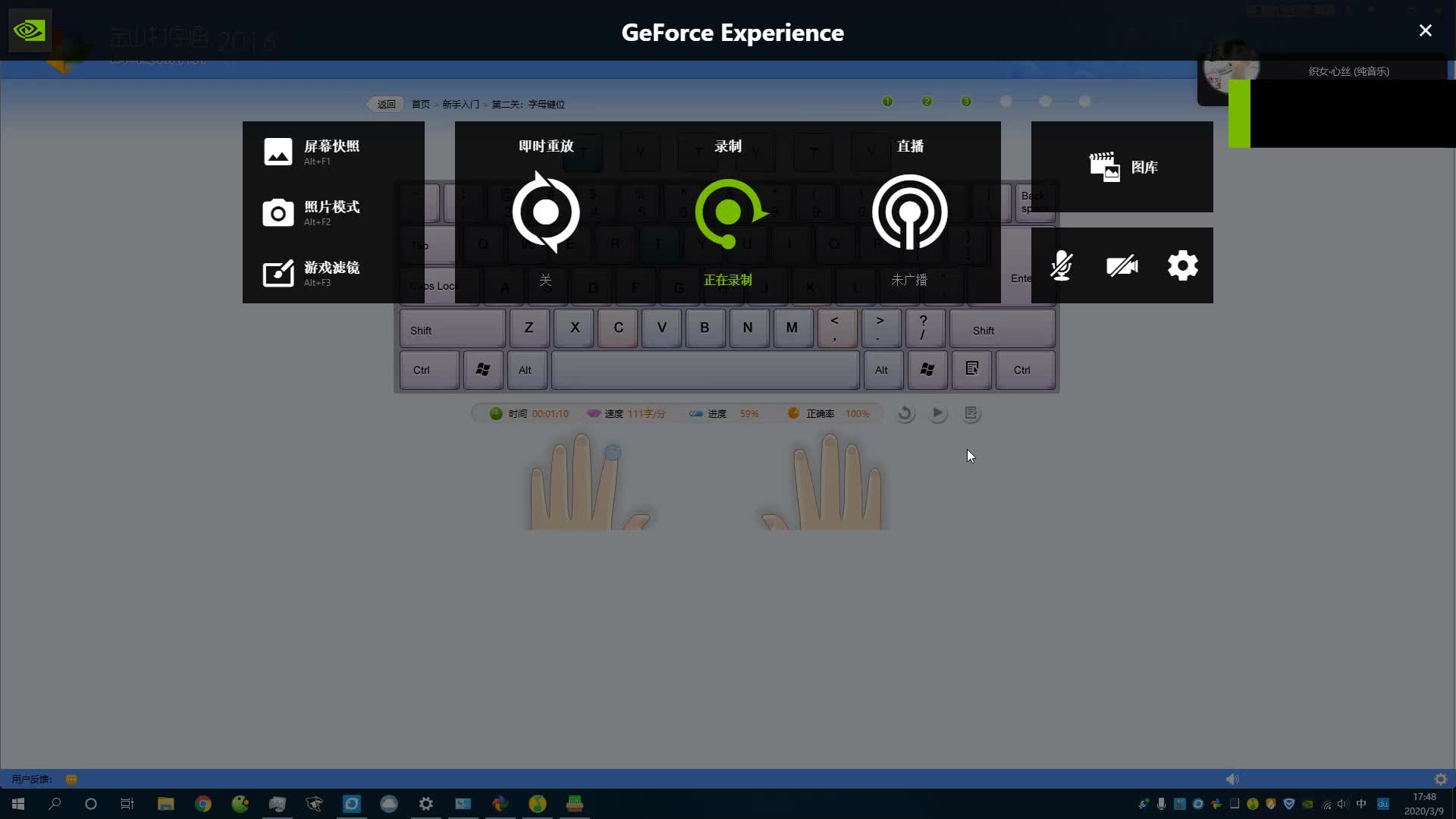This screenshot has width=1456, height=819.
Task: Click the menu key on virtual keyboard
Action: (x=972, y=369)
